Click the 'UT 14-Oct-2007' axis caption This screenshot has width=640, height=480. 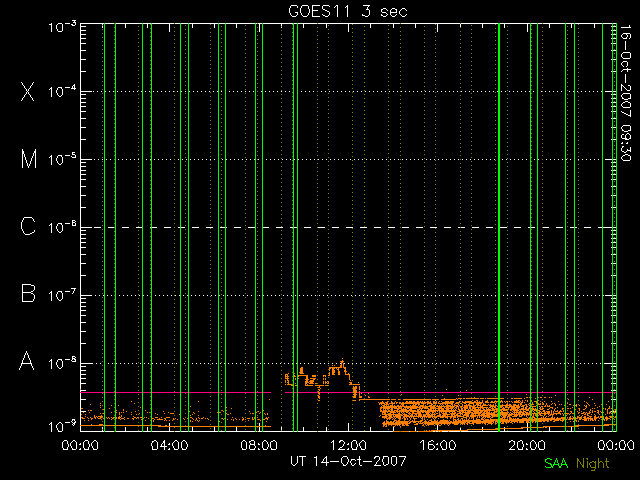click(348, 461)
